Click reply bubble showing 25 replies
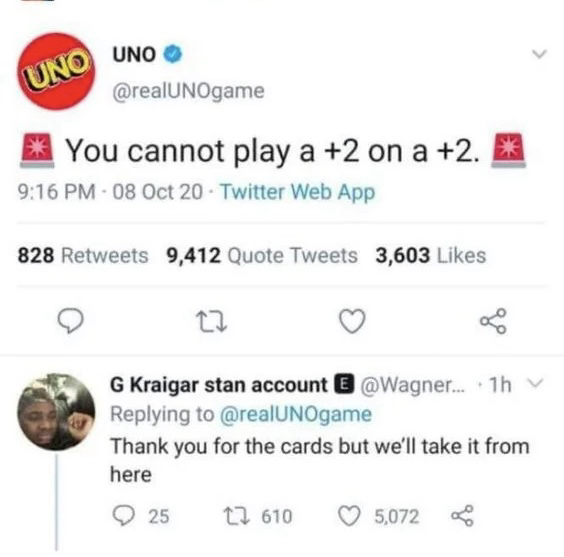The image size is (564, 557). click(x=141, y=516)
